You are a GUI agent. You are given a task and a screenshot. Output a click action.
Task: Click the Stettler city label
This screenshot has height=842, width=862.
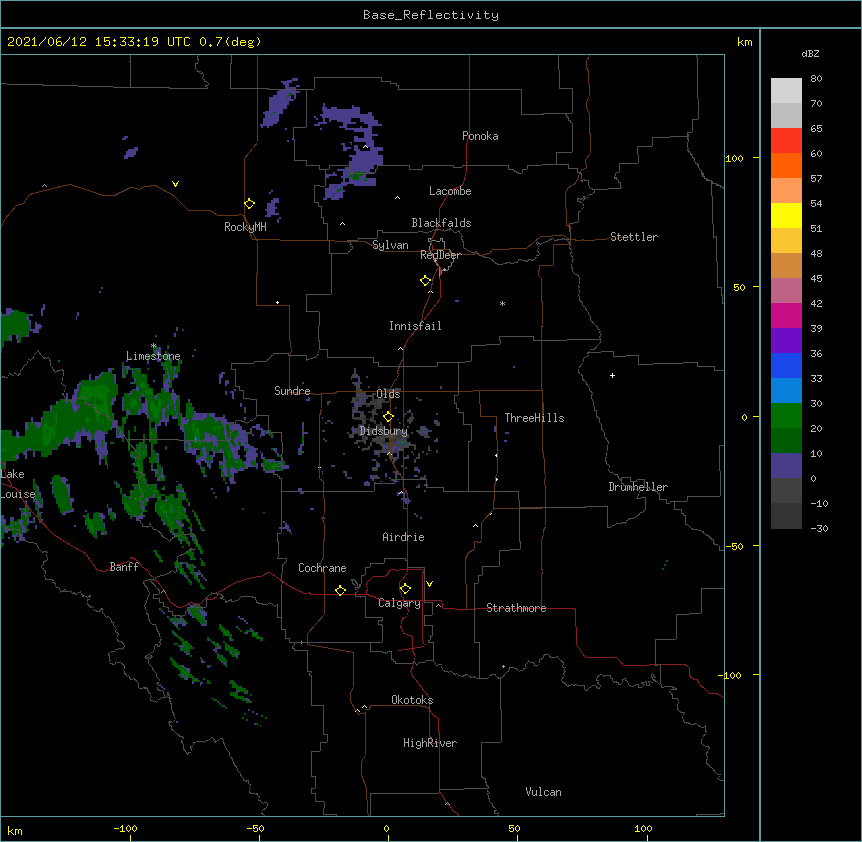click(x=634, y=237)
